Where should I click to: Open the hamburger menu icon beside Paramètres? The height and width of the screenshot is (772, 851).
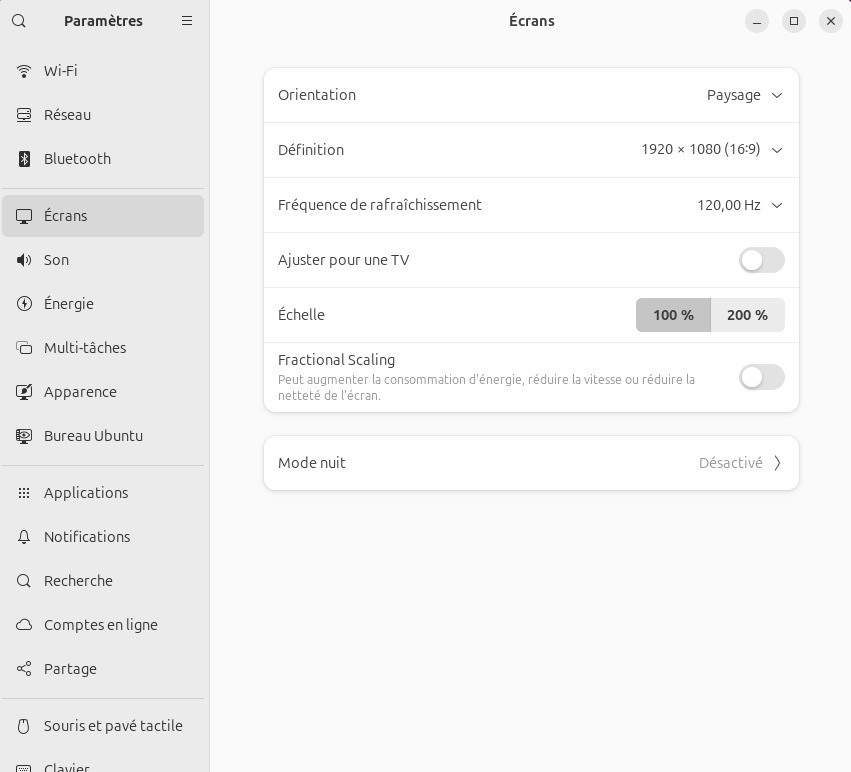[187, 21]
